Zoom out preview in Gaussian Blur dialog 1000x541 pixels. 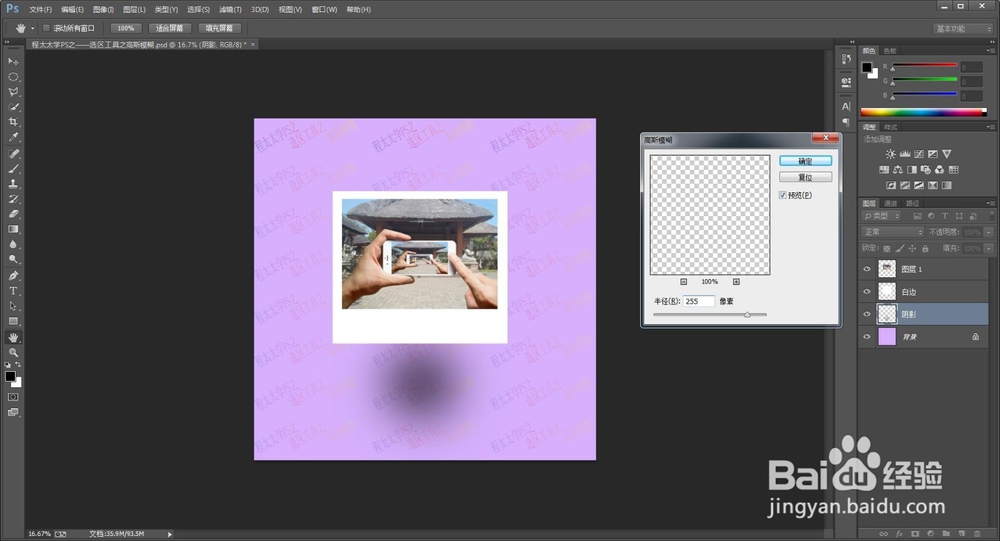click(x=683, y=281)
